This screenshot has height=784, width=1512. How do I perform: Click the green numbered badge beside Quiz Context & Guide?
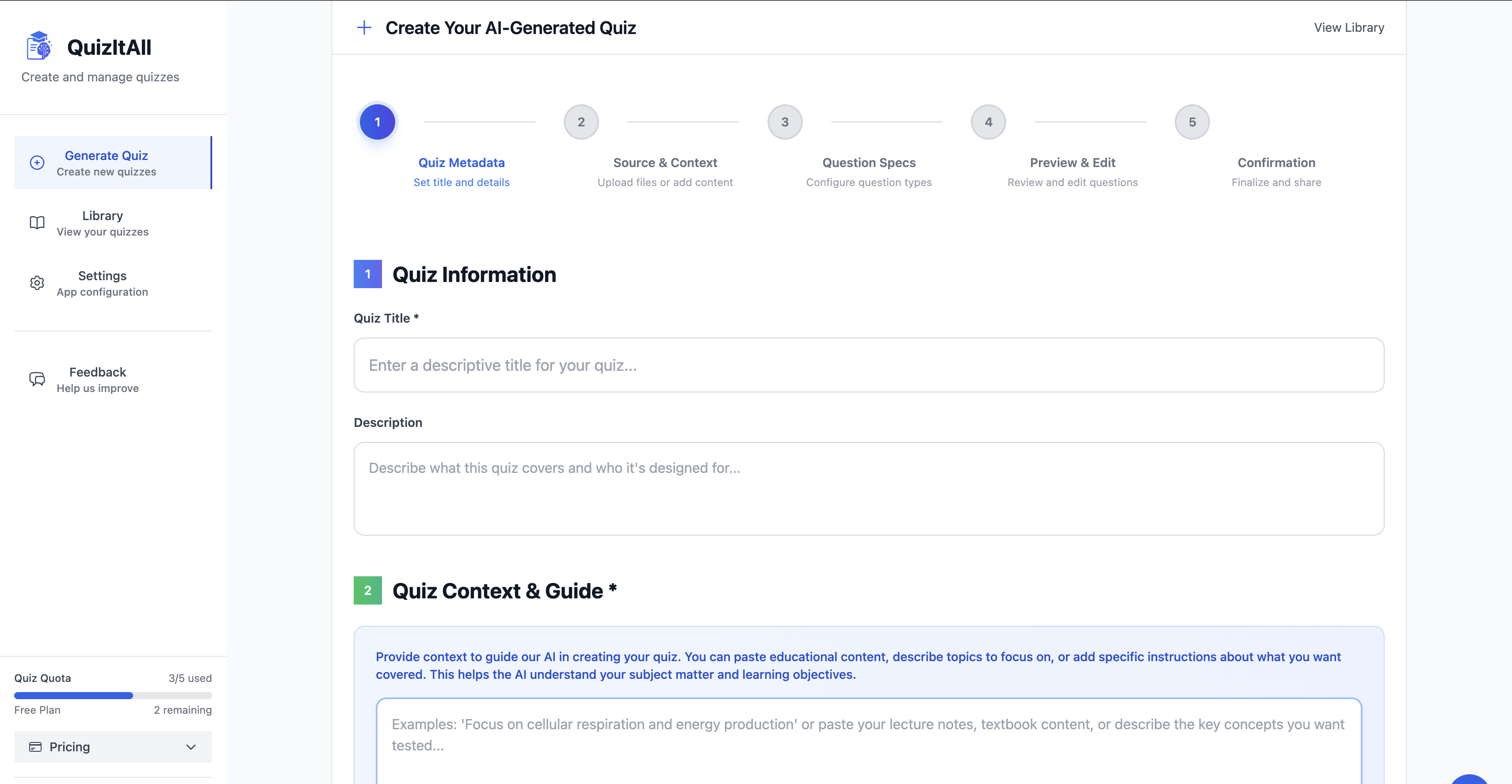367,590
